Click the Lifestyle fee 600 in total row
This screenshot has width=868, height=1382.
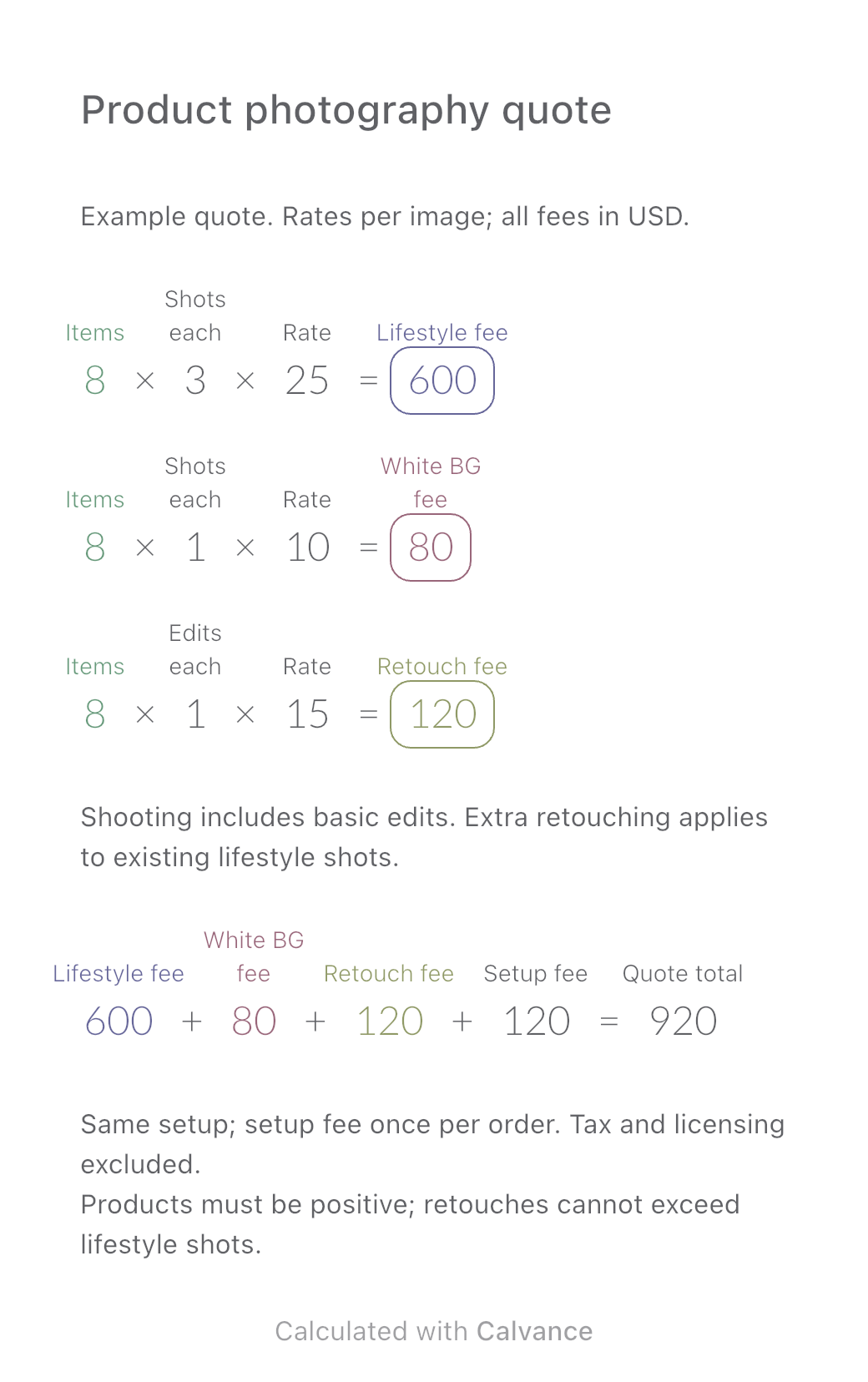point(119,1021)
